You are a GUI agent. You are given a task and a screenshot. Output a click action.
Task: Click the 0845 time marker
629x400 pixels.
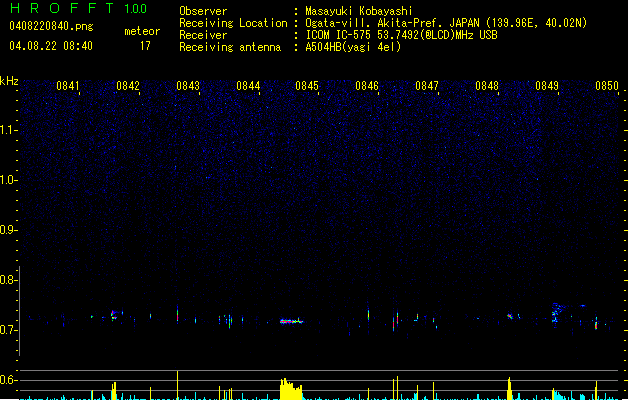(307, 86)
